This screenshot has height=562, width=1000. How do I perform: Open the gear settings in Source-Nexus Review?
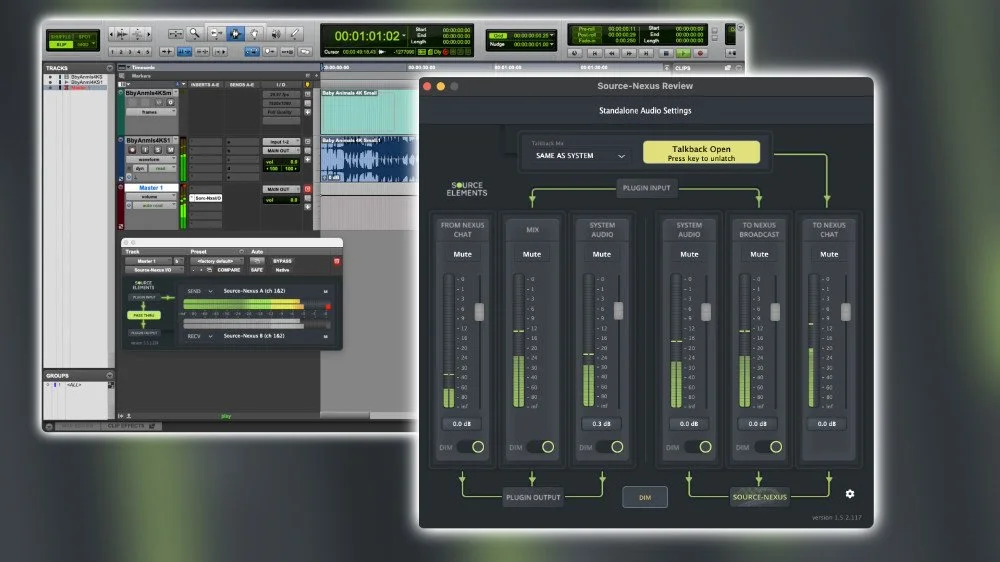(849, 494)
